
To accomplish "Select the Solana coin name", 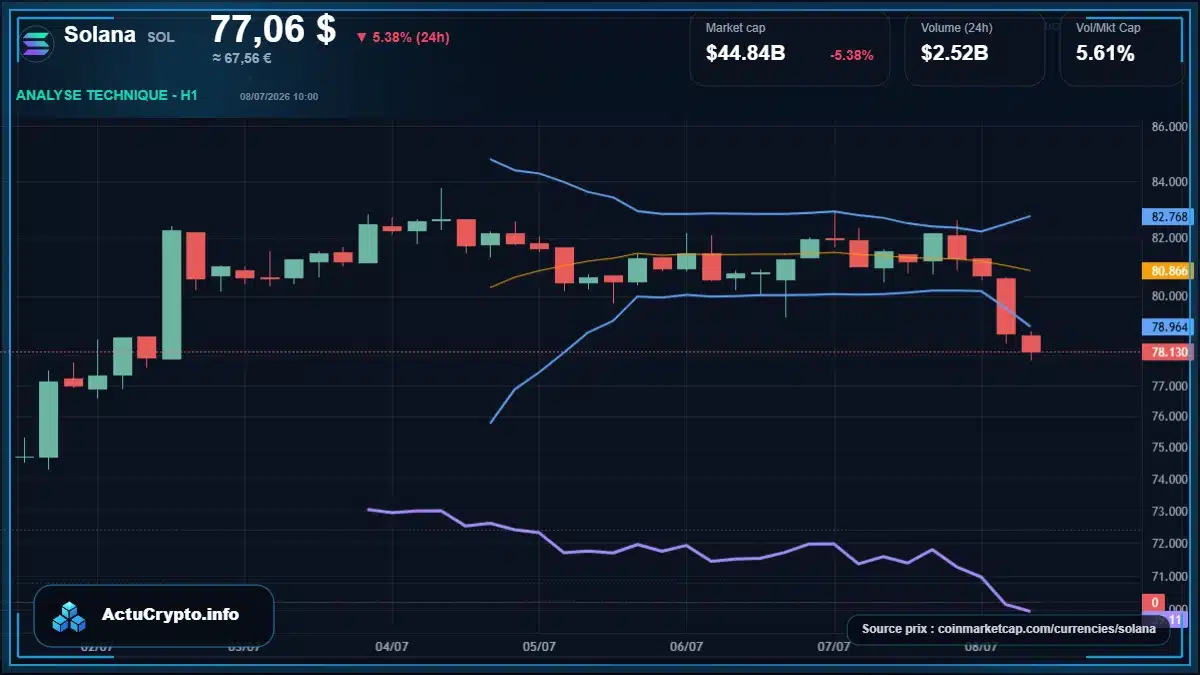I will [100, 34].
